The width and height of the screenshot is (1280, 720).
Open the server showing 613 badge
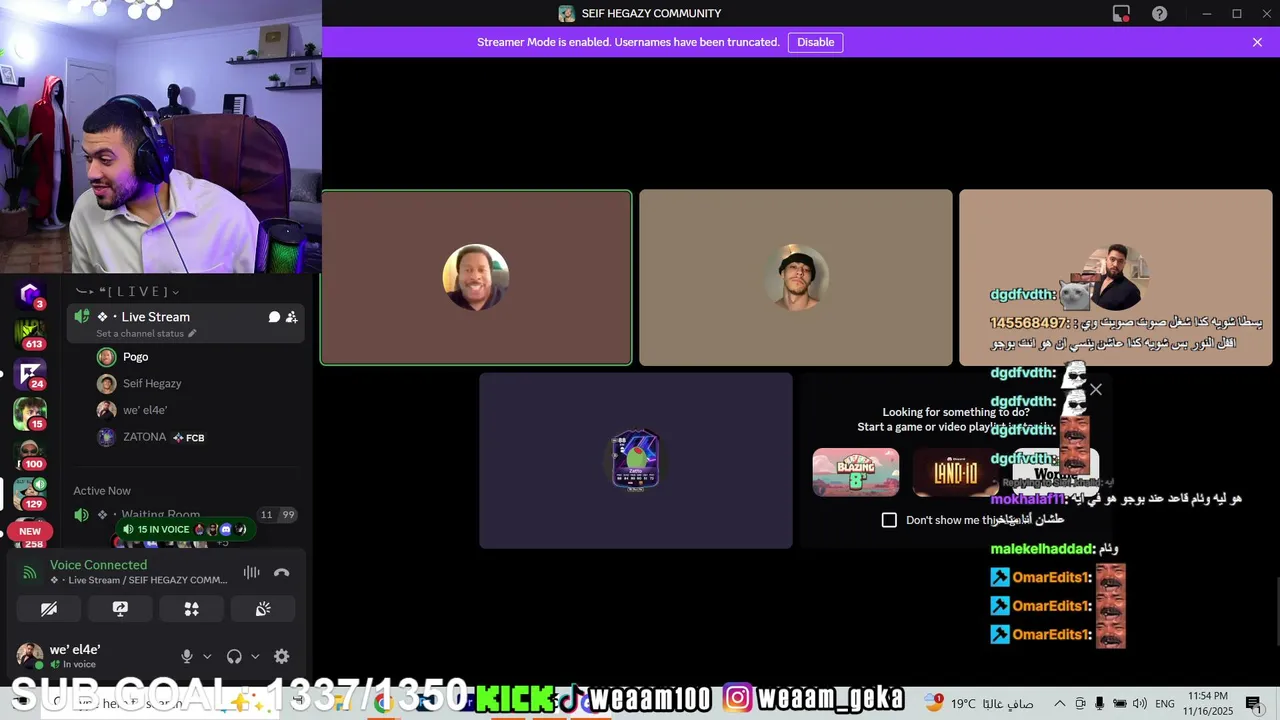click(29, 334)
